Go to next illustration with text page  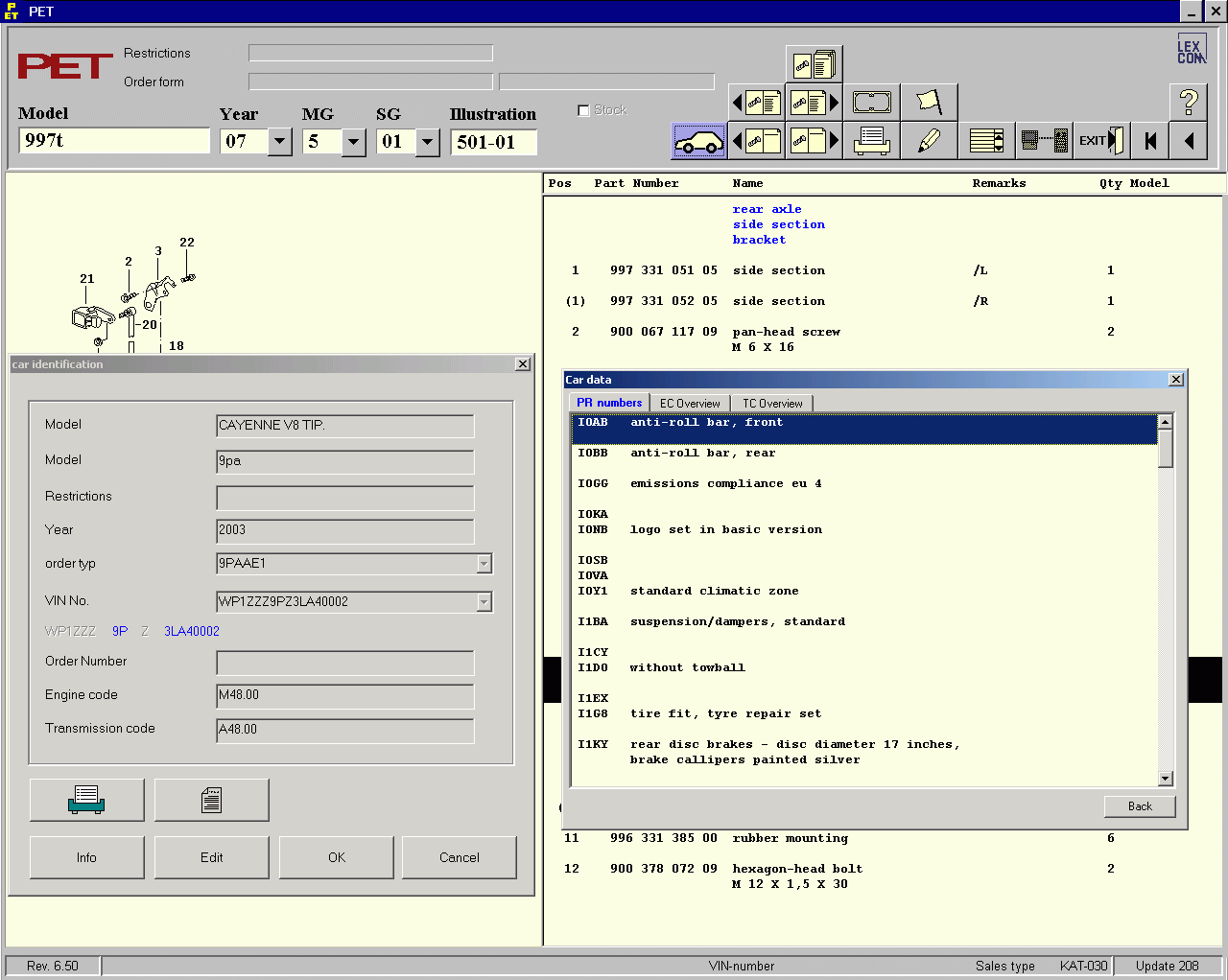tap(814, 103)
